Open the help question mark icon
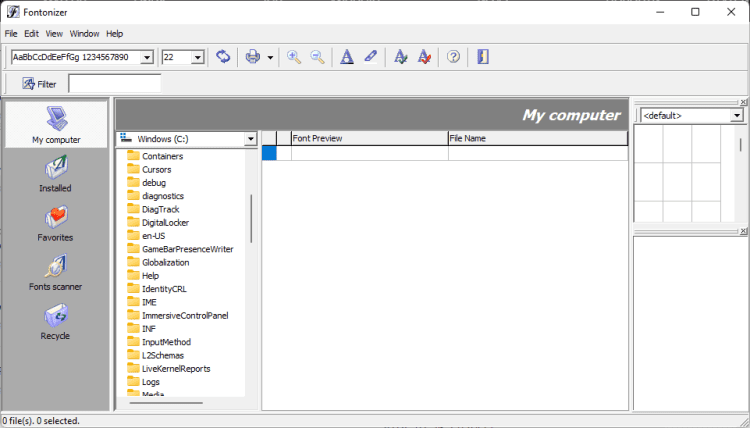Screen dimensions: 750x428 tap(453, 57)
